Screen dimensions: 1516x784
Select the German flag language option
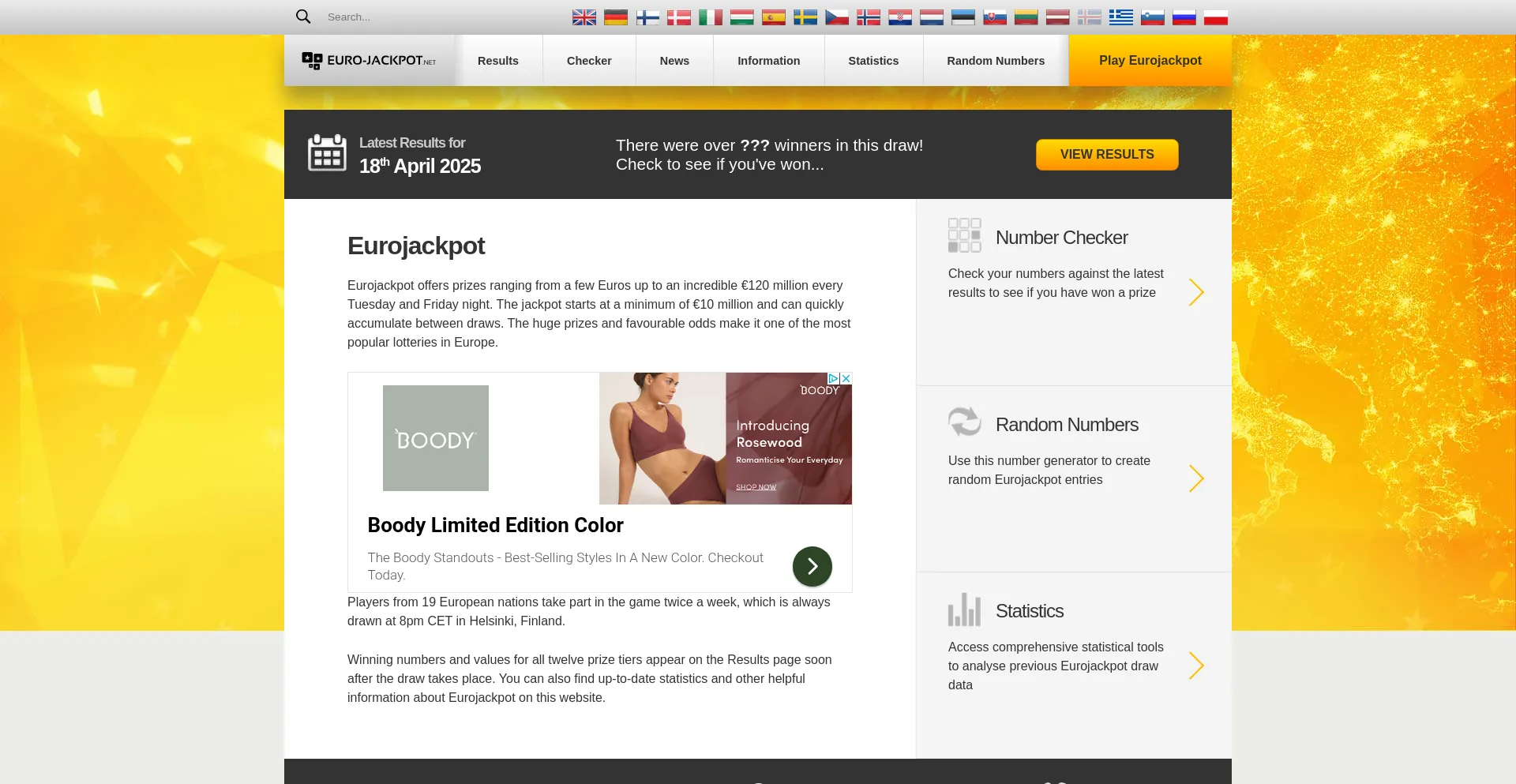click(616, 16)
